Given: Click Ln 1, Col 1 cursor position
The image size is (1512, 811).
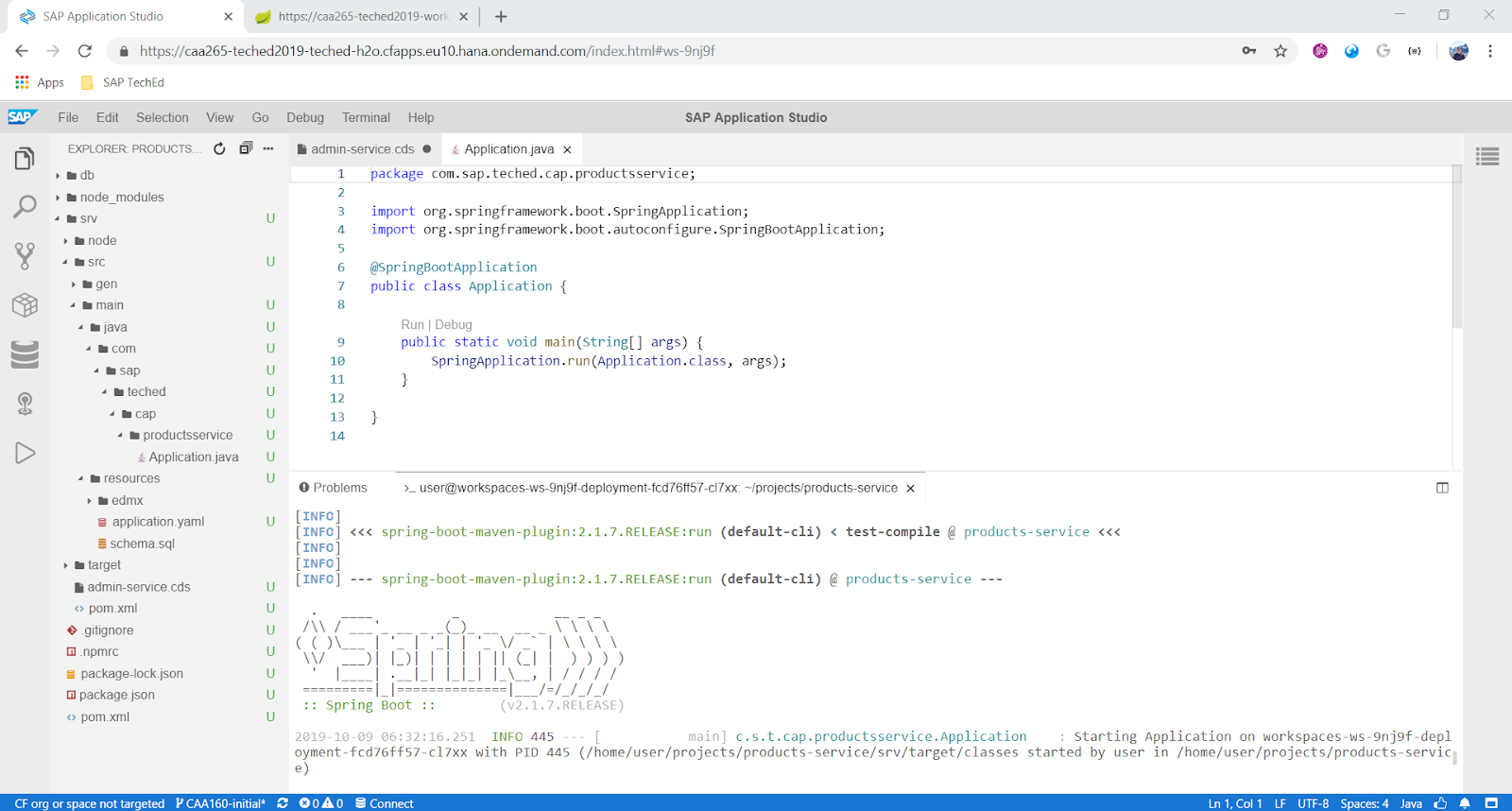Looking at the screenshot, I should click(x=1234, y=803).
